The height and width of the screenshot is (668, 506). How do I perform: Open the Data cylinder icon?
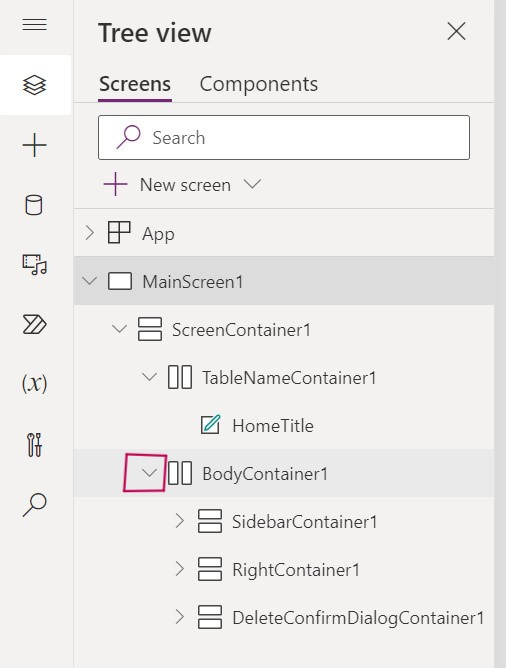pos(34,205)
